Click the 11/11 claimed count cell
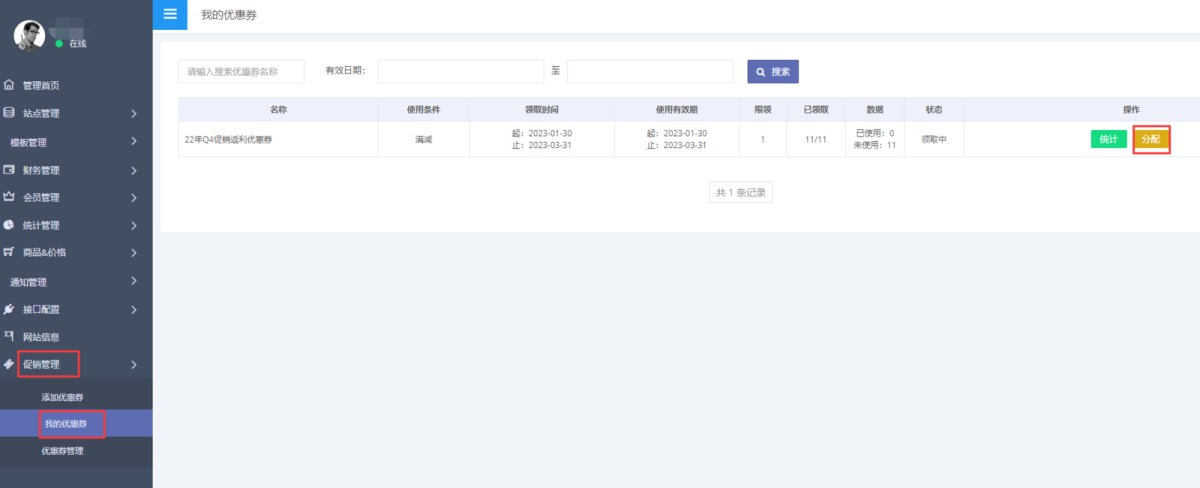Screen dimensions: 1200x488 point(815,140)
